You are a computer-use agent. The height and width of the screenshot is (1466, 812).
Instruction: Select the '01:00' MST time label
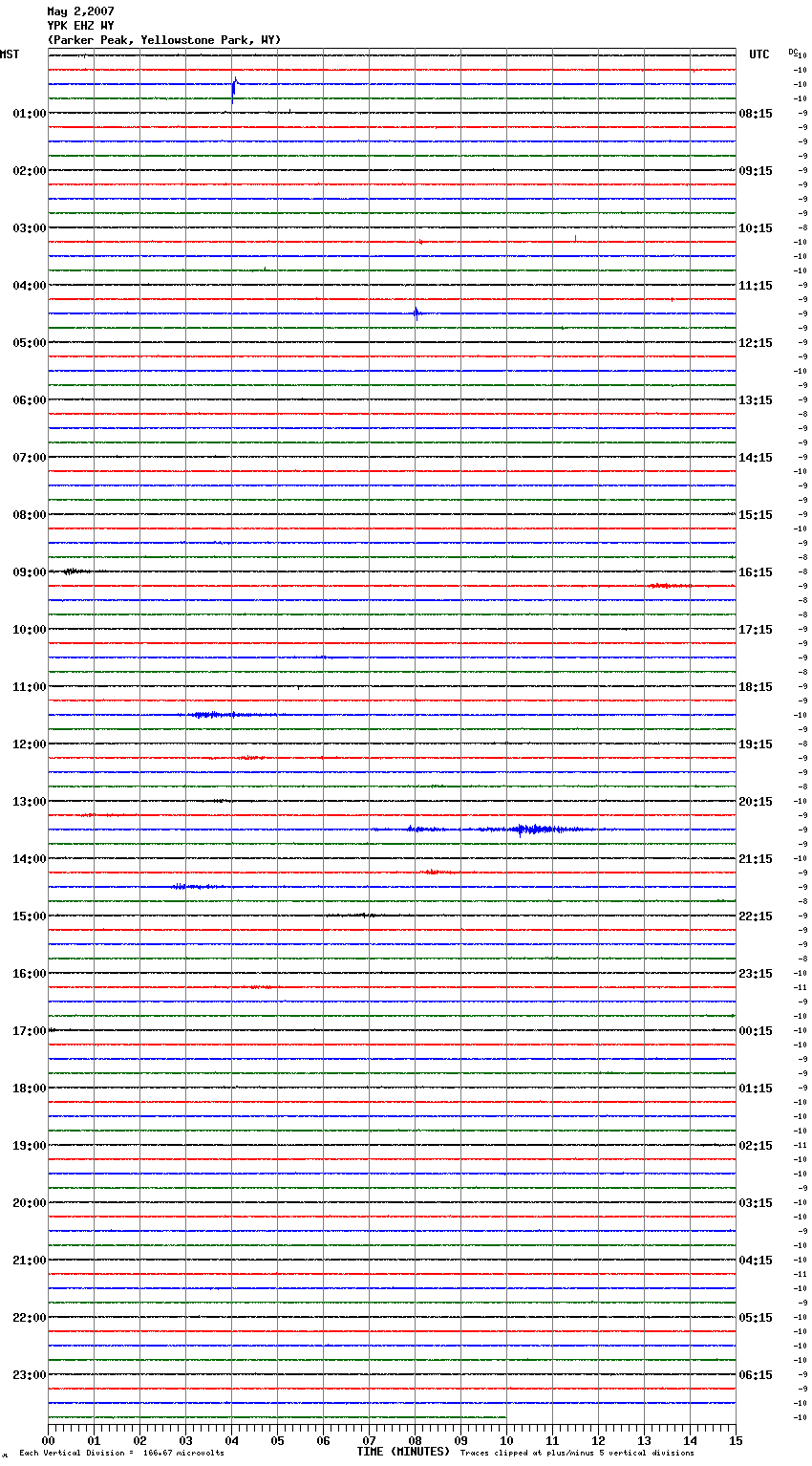(30, 114)
